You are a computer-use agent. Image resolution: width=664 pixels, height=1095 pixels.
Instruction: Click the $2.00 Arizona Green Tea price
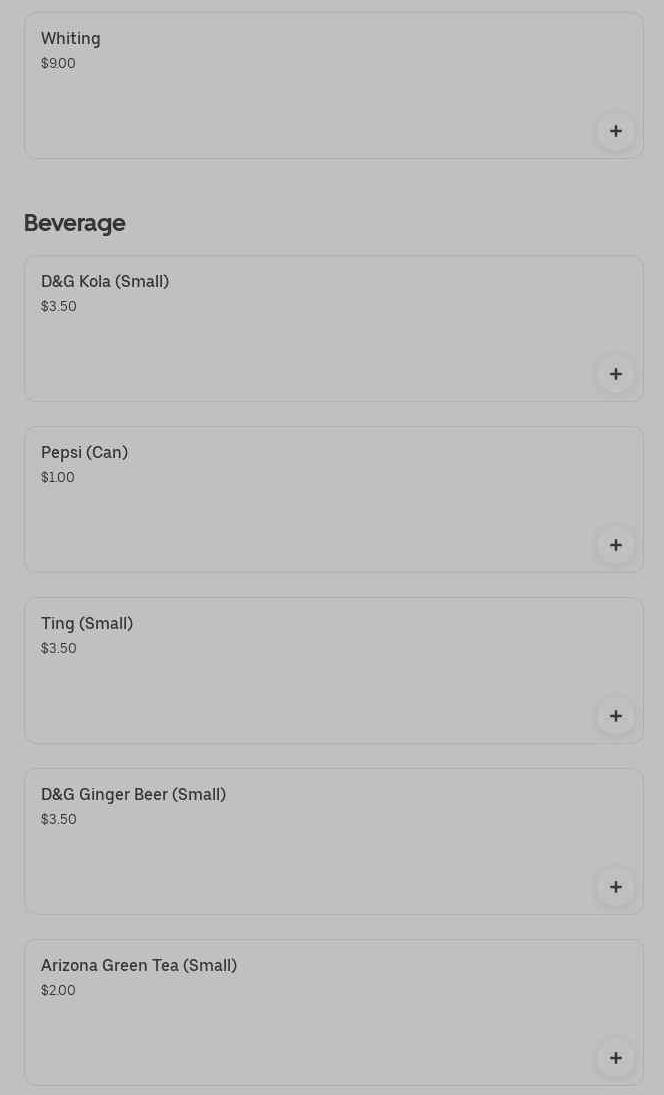(x=58, y=991)
